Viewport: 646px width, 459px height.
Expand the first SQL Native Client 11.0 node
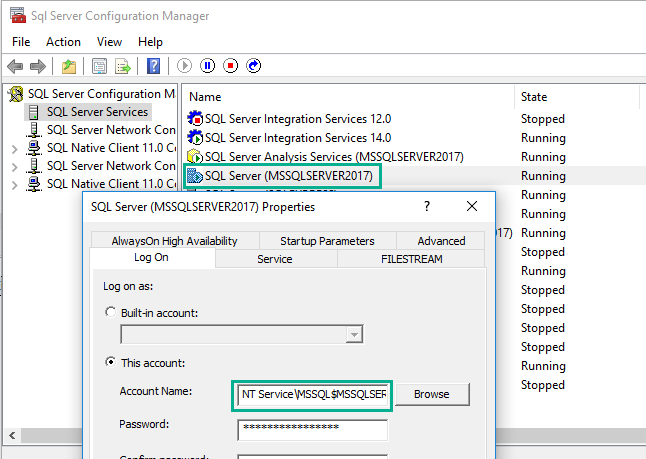14,148
